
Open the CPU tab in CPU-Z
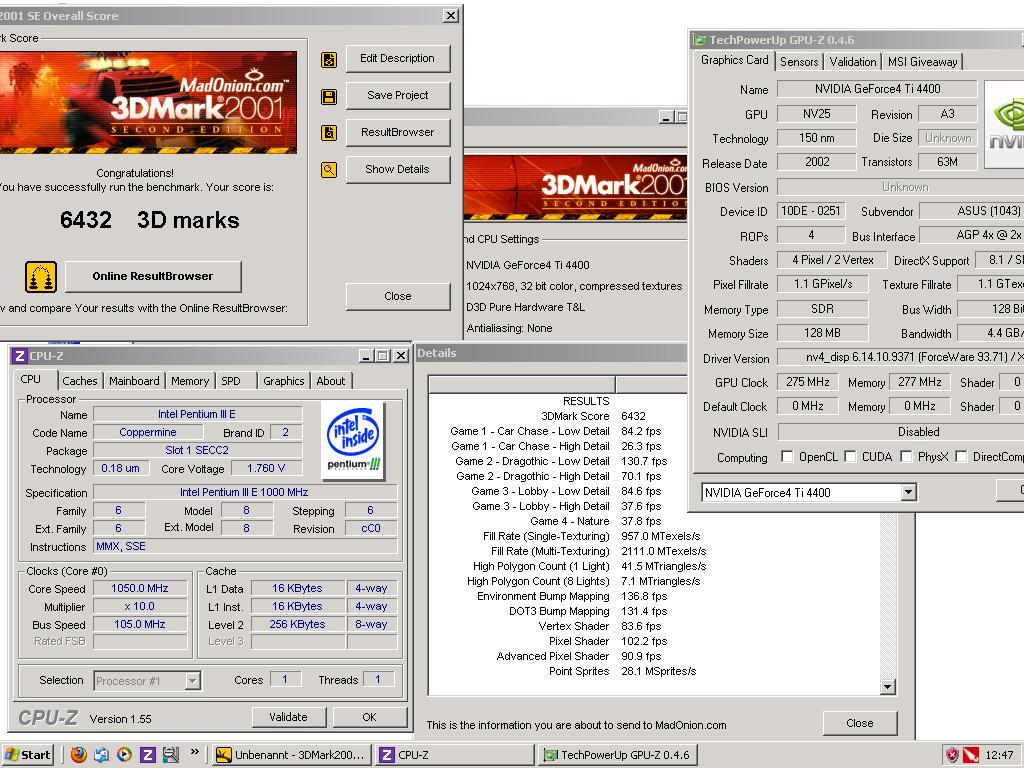coord(31,379)
